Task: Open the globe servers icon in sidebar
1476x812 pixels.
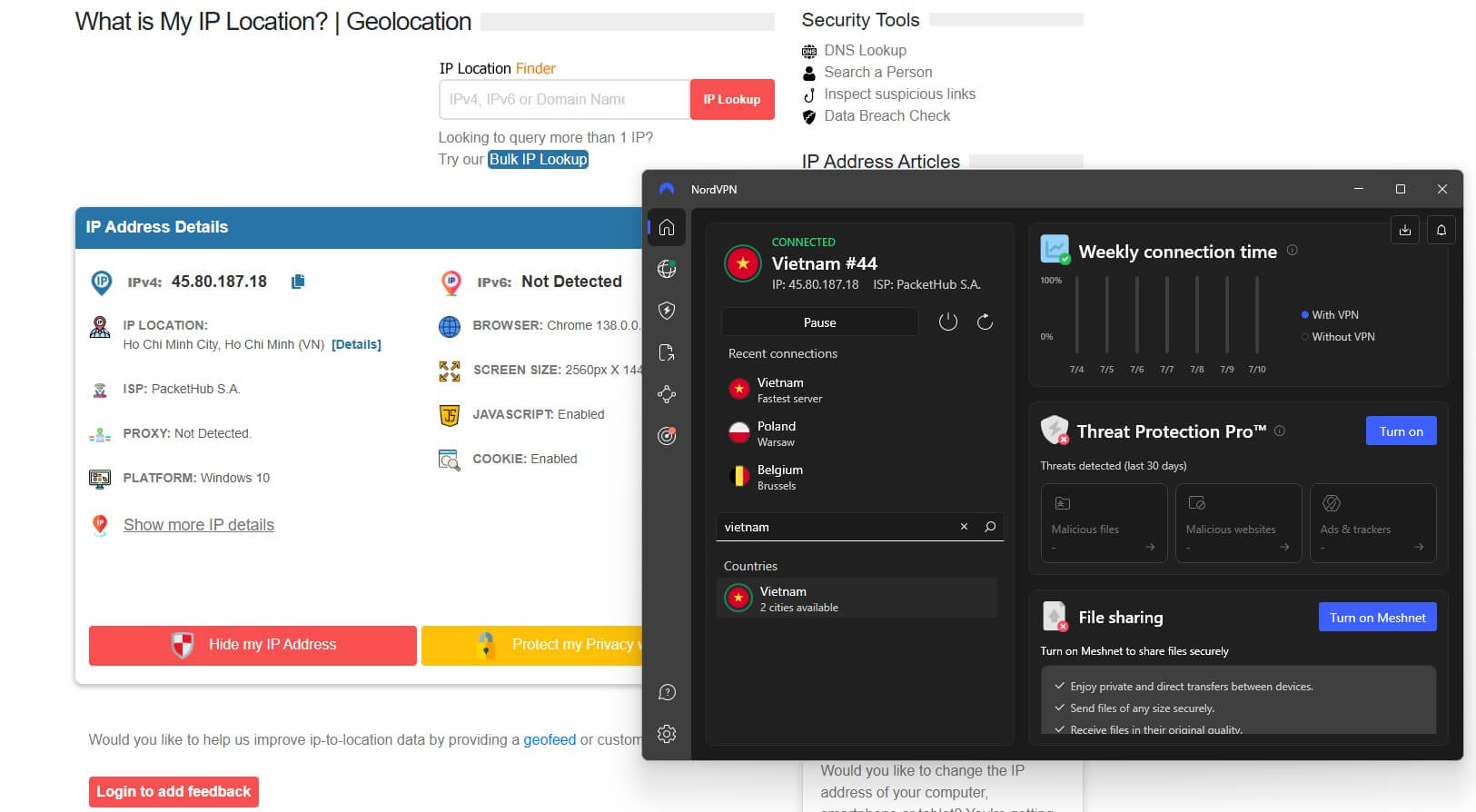Action: point(667,269)
